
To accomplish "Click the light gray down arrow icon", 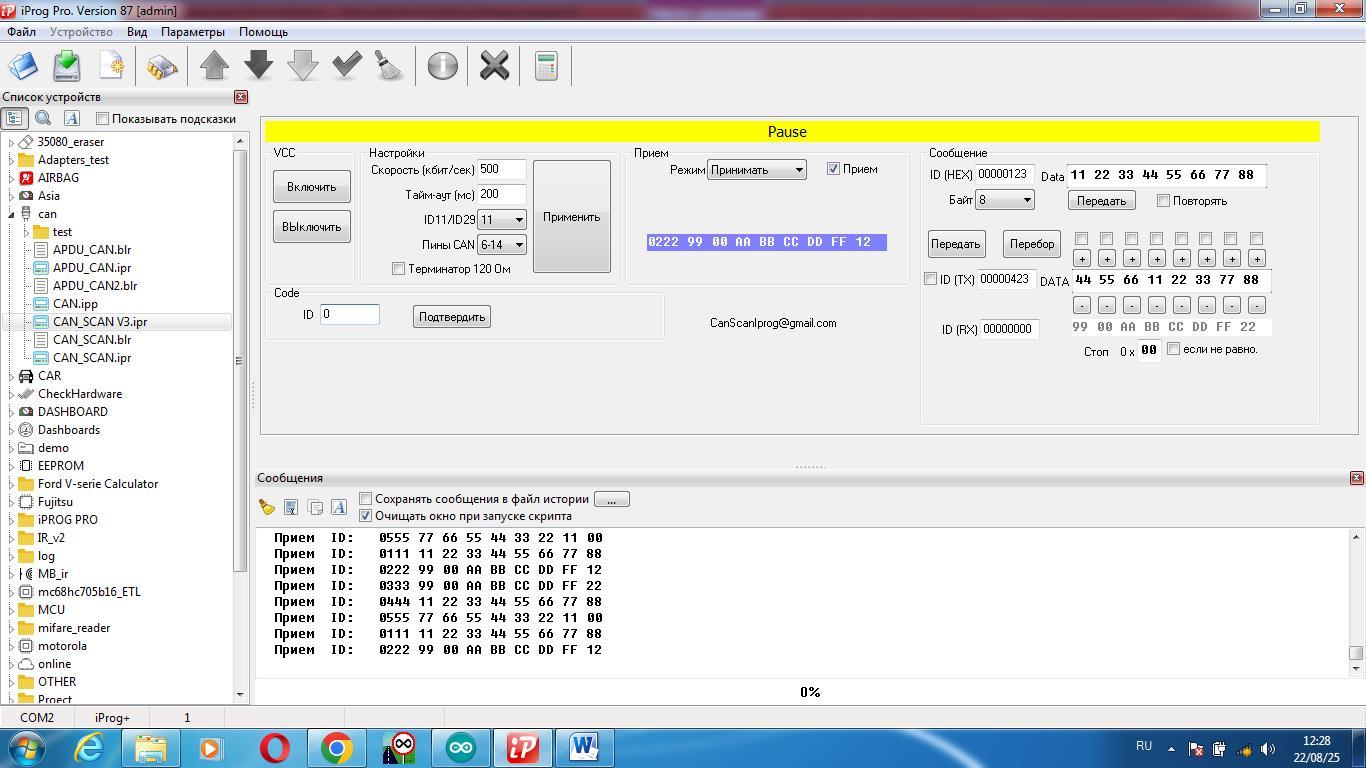I will click(303, 66).
